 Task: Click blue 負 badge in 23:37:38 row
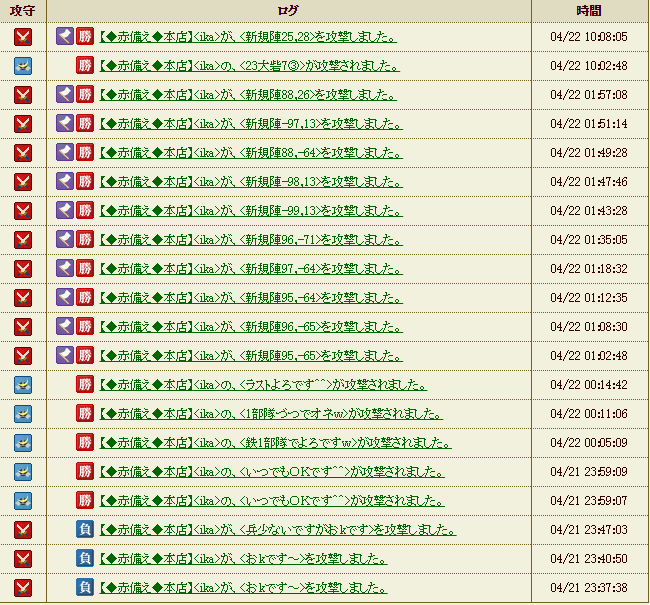pyautogui.click(x=85, y=588)
